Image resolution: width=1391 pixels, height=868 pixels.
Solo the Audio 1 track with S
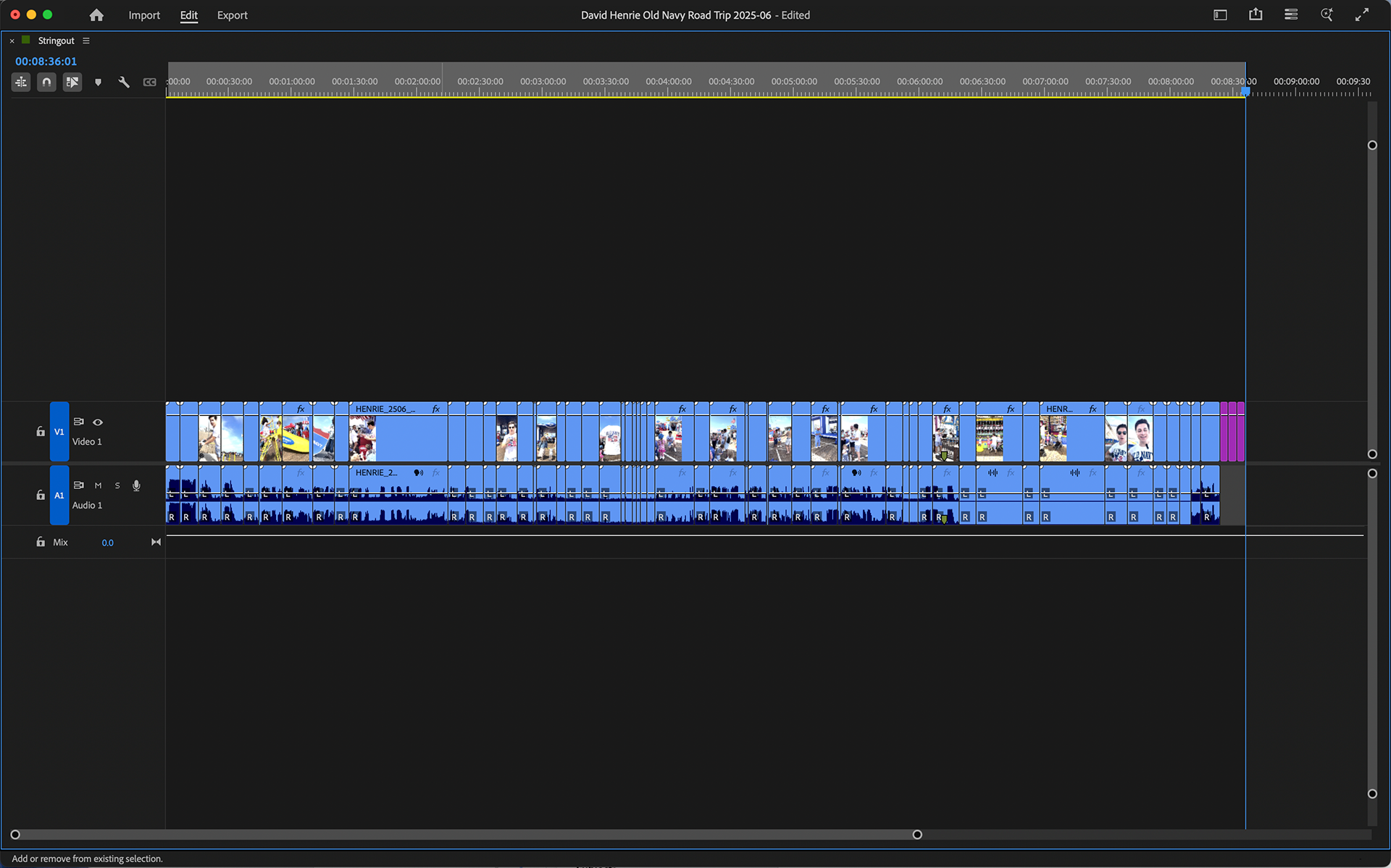[x=117, y=485]
